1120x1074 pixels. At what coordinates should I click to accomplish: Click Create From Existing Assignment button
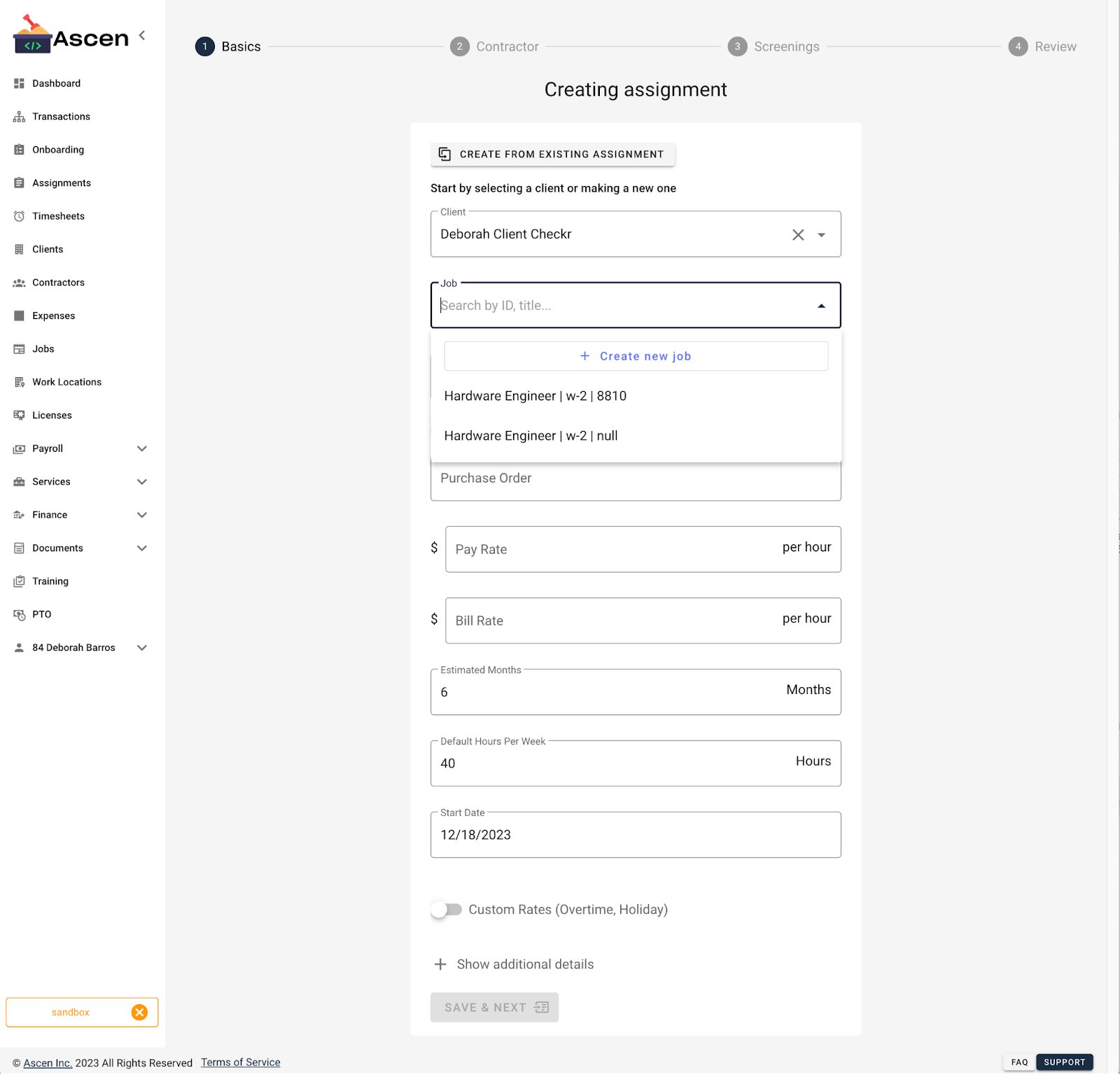click(x=553, y=154)
